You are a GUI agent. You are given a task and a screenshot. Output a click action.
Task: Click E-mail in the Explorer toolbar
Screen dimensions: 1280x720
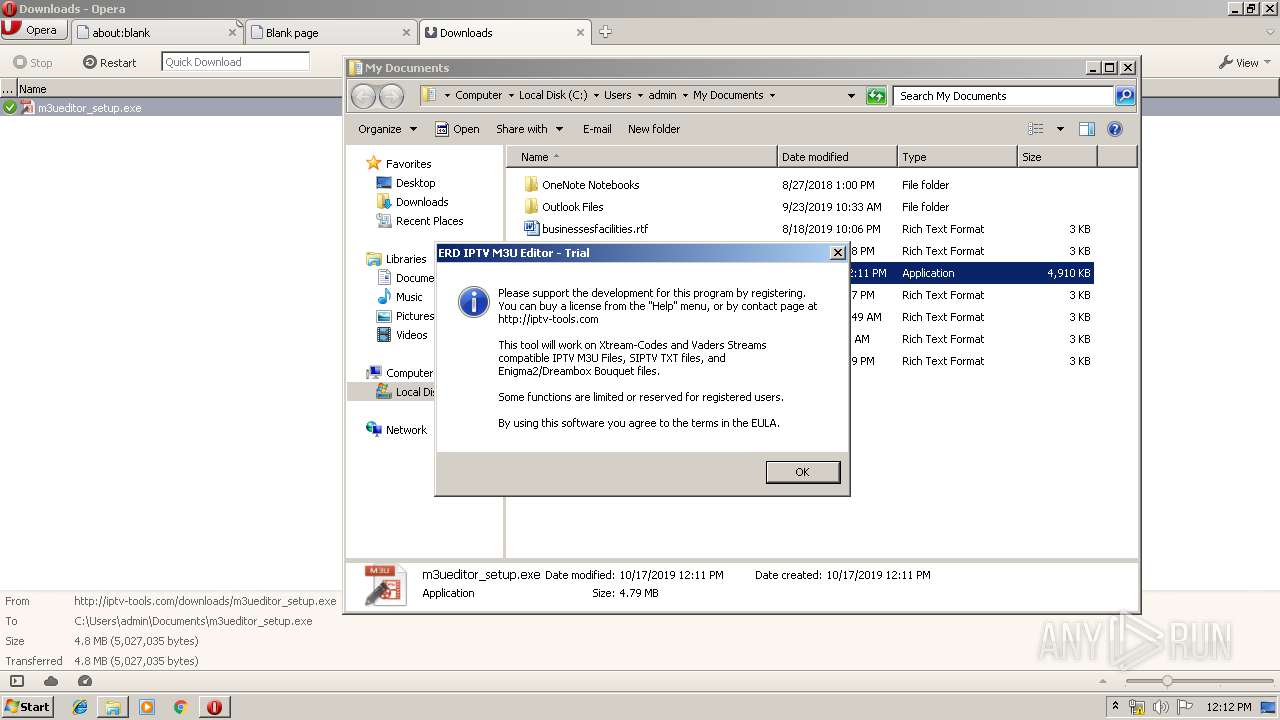pyautogui.click(x=597, y=129)
